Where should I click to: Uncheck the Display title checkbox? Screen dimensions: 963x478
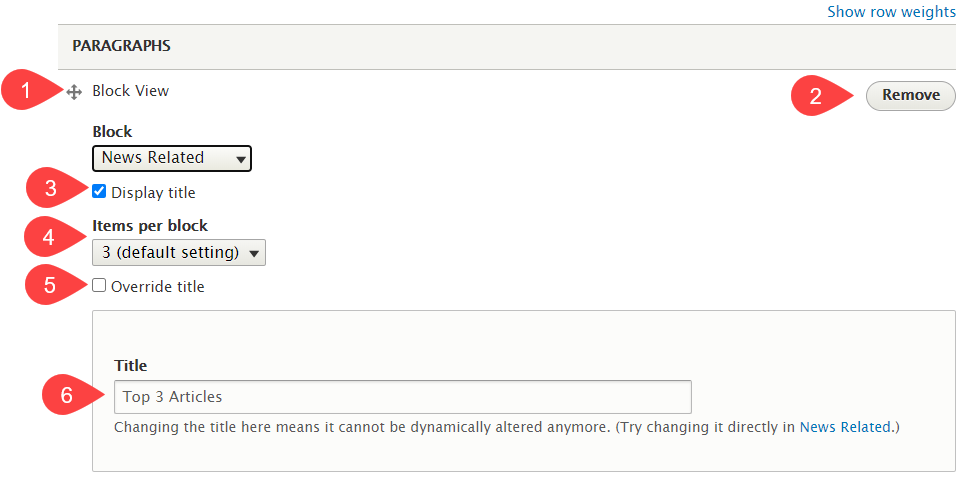(x=99, y=191)
